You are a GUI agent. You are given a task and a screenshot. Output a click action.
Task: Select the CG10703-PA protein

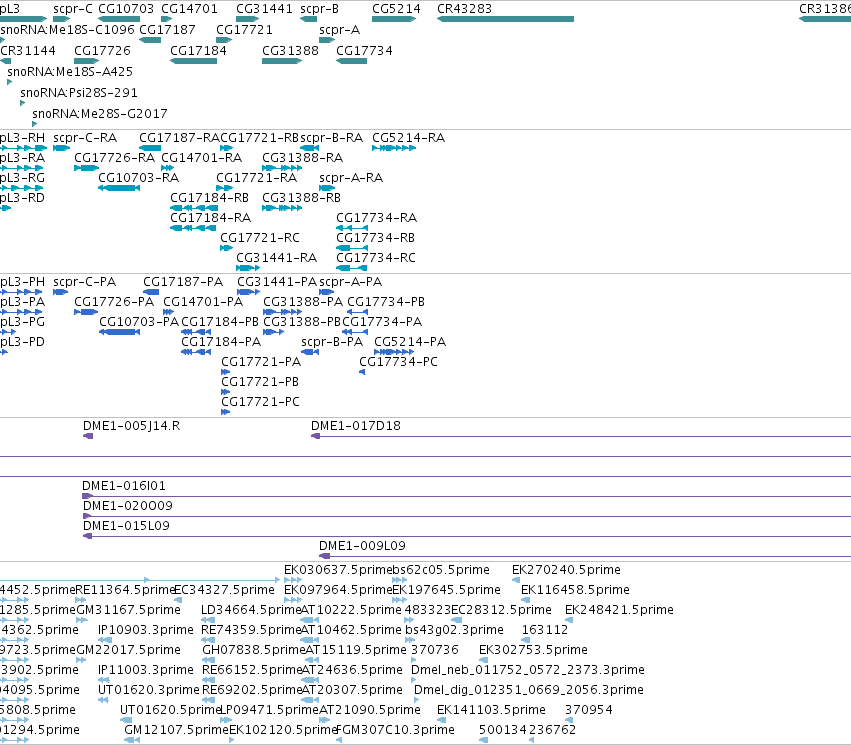(119, 332)
